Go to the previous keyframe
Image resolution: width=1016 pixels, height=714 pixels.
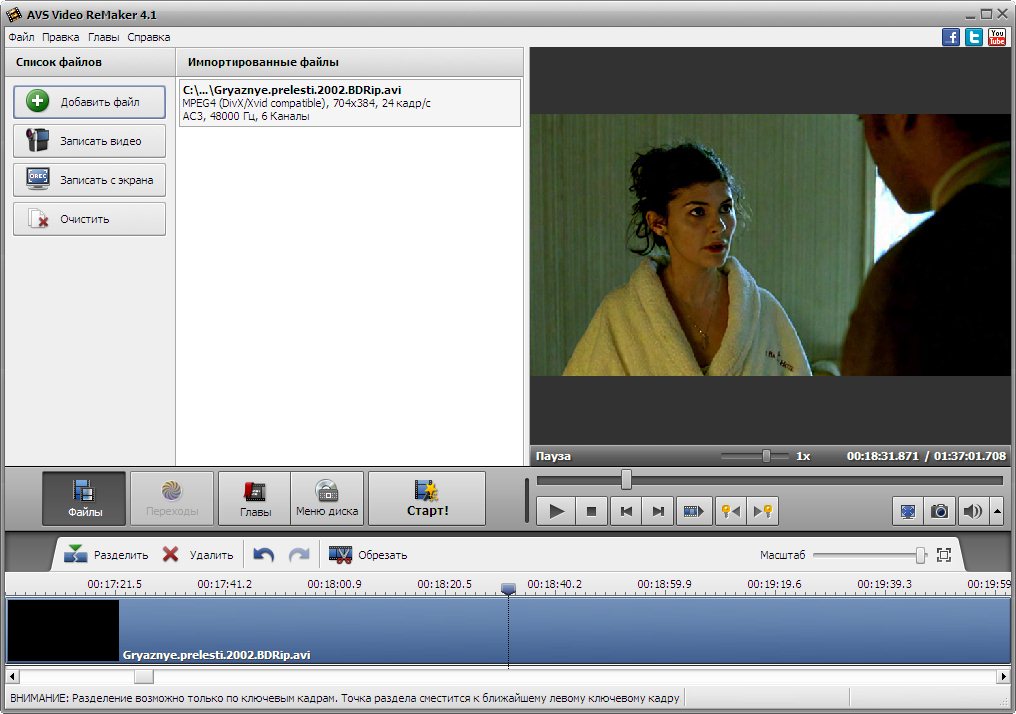pyautogui.click(x=731, y=511)
